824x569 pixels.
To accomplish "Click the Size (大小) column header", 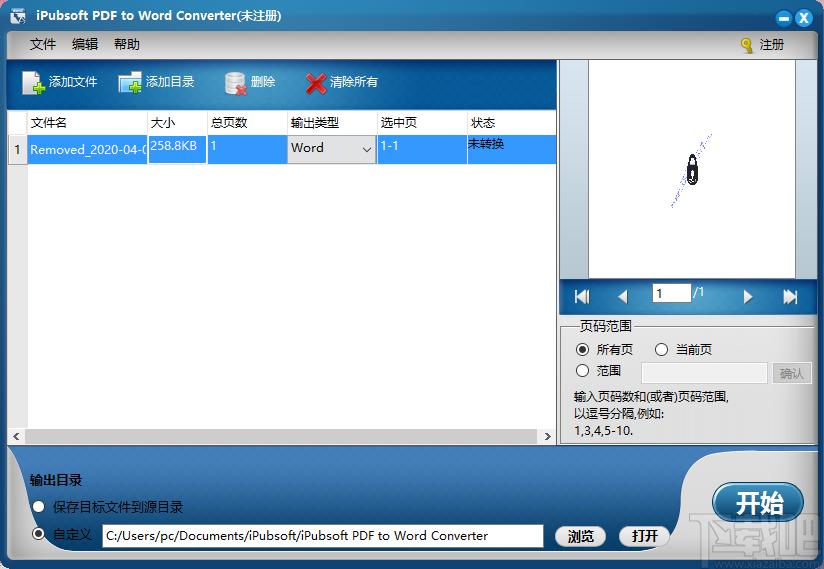I will (177, 123).
